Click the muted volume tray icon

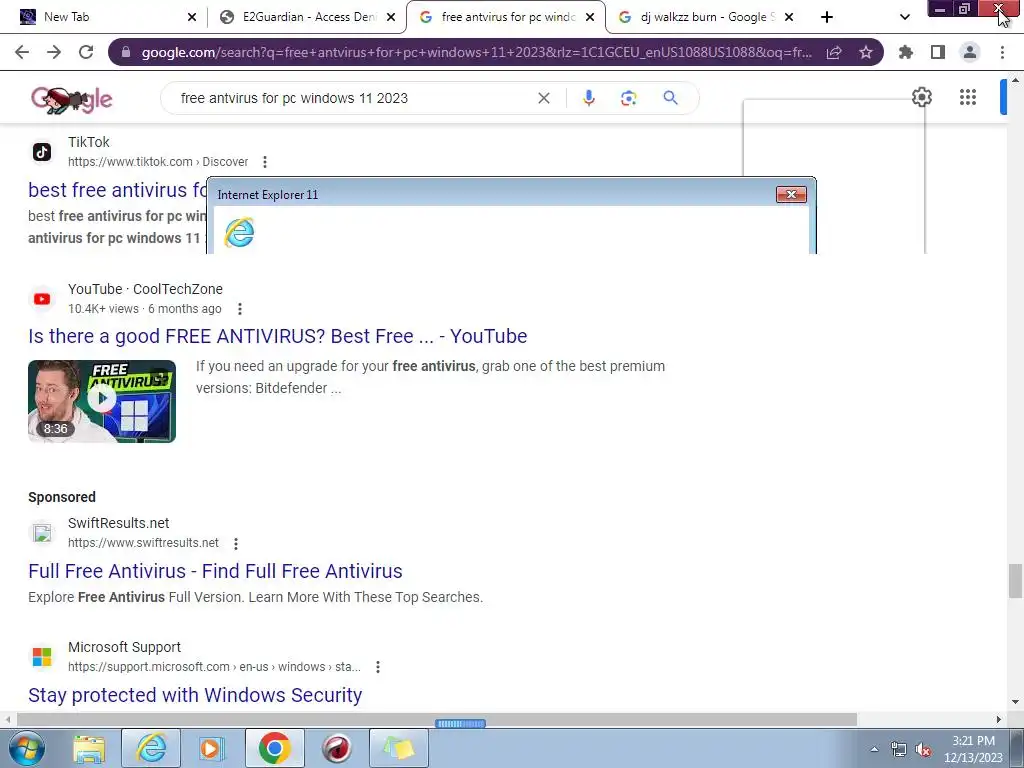[x=923, y=749]
